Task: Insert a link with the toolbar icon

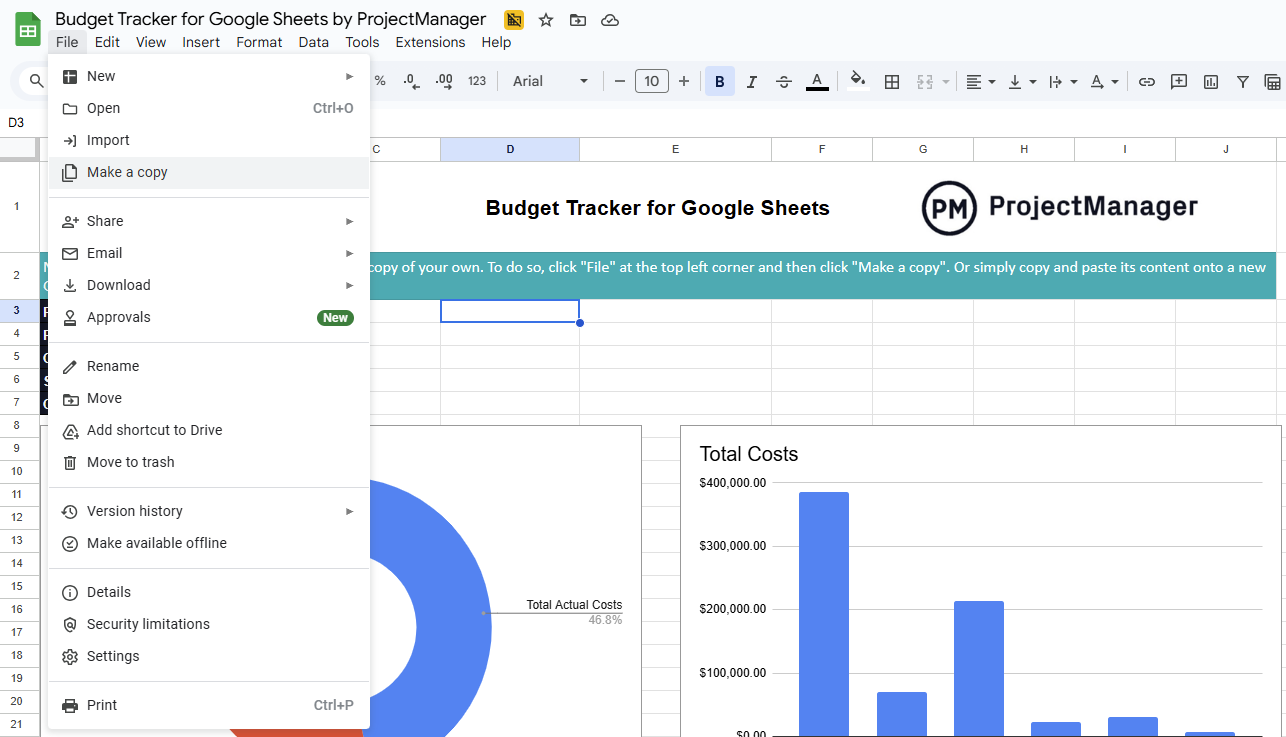Action: (x=1147, y=81)
